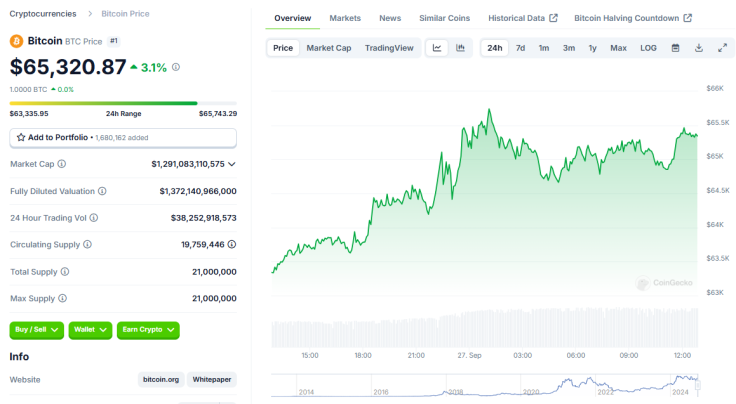
Task: Open the Historical Data tab
Action: point(522,18)
